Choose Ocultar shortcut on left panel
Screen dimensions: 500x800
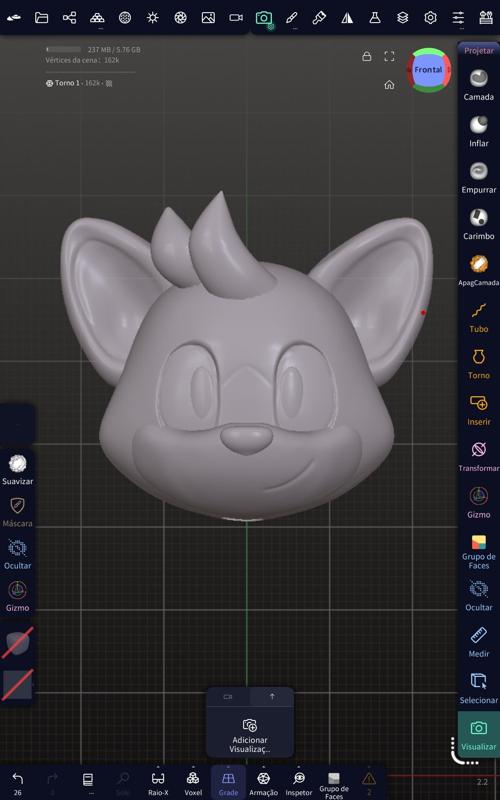pyautogui.click(x=17, y=554)
